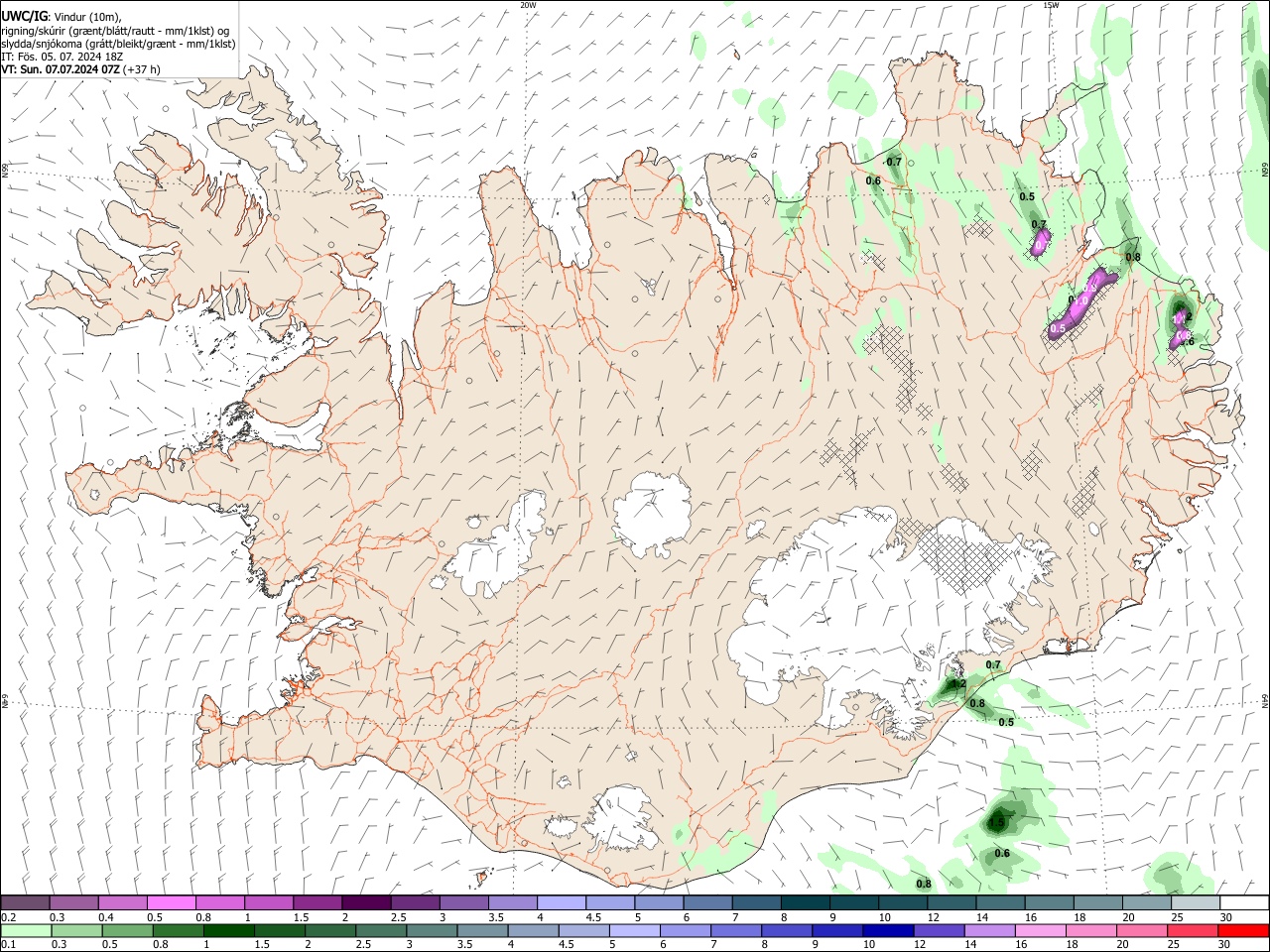Image resolution: width=1270 pixels, height=952 pixels.
Task: Click the pale grey swatch at 25 in the upper legend row
Action: point(1196,902)
